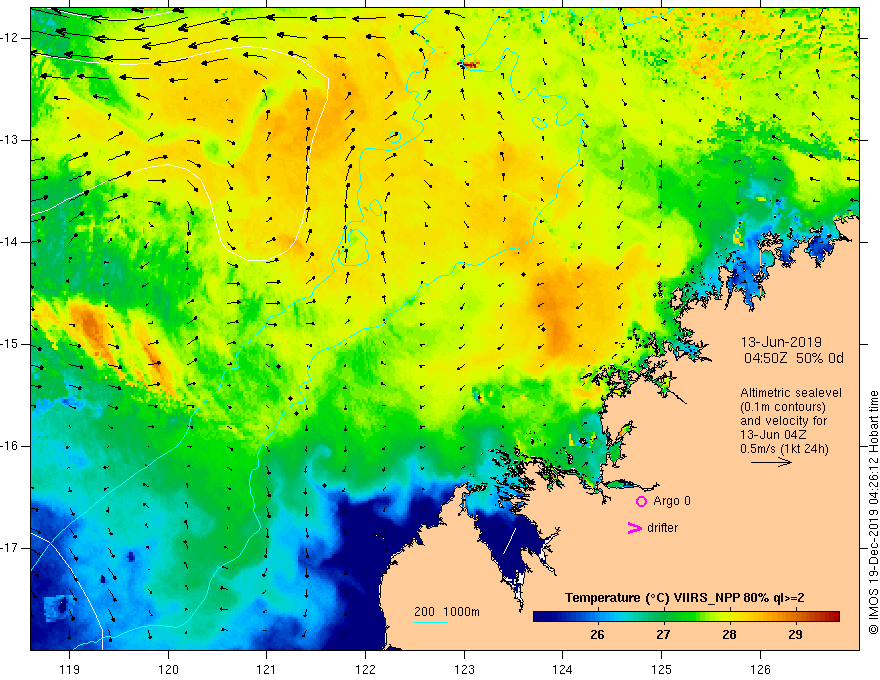
Task: Click the 27 label under the color bar
Action: (x=663, y=635)
